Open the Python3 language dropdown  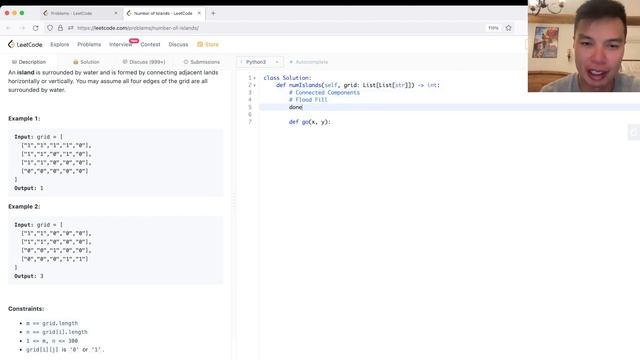(x=260, y=62)
